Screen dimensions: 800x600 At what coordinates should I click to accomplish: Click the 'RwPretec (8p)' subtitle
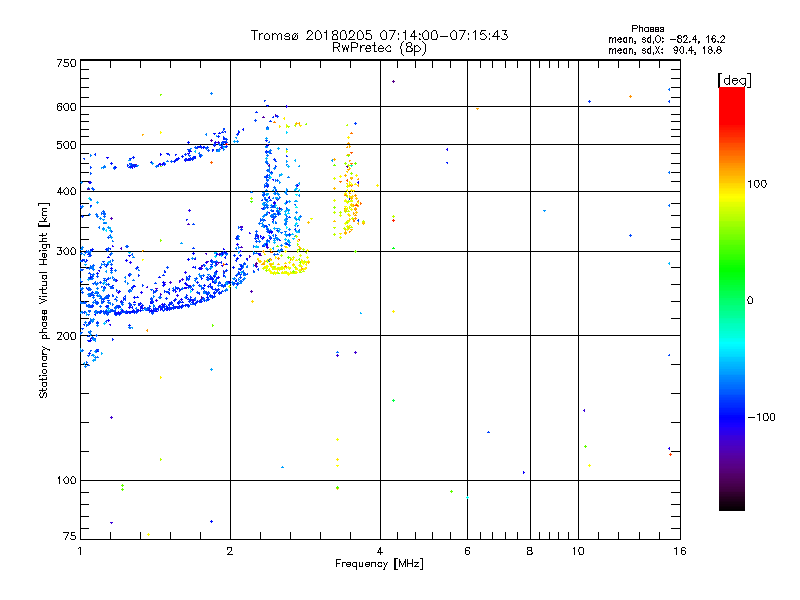point(379,48)
